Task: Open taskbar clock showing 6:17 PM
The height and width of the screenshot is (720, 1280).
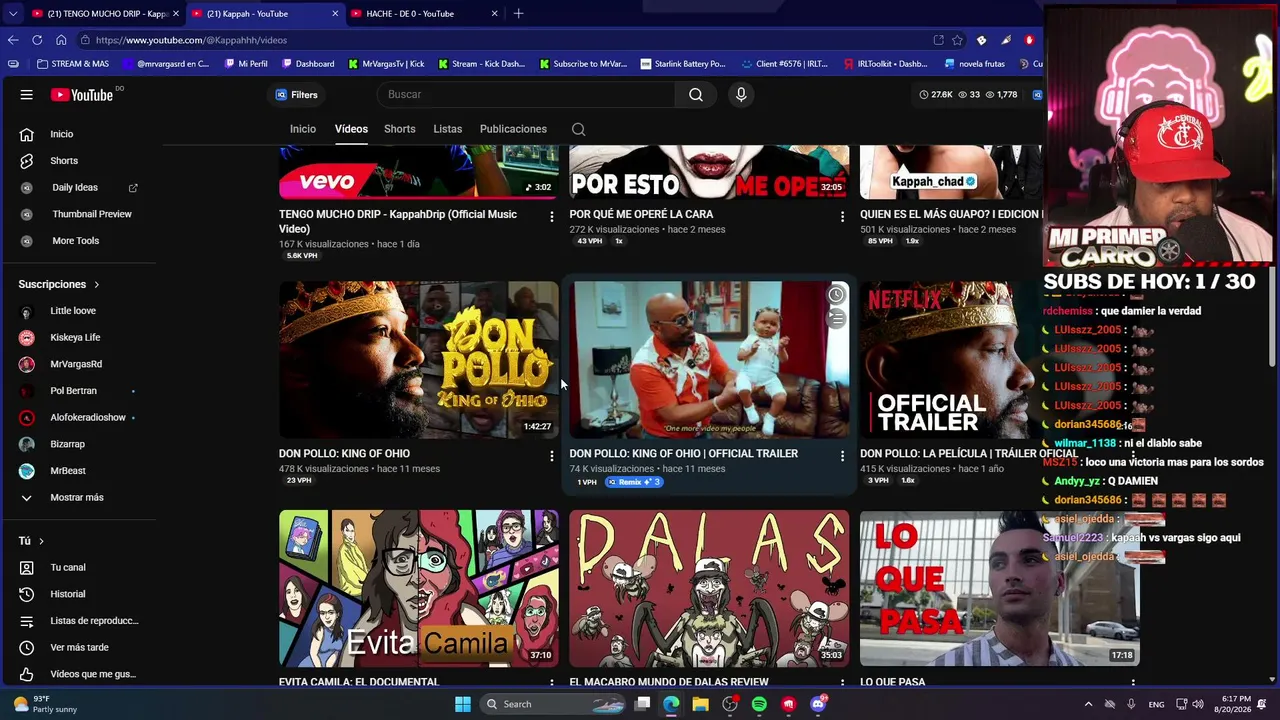Action: (x=1235, y=704)
